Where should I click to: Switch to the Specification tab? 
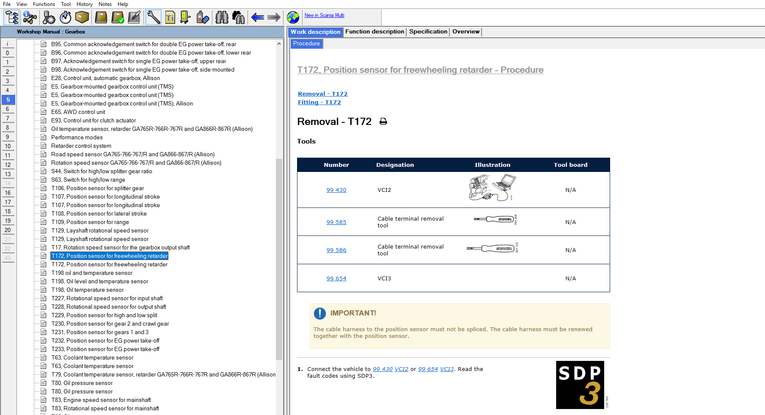pyautogui.click(x=428, y=32)
